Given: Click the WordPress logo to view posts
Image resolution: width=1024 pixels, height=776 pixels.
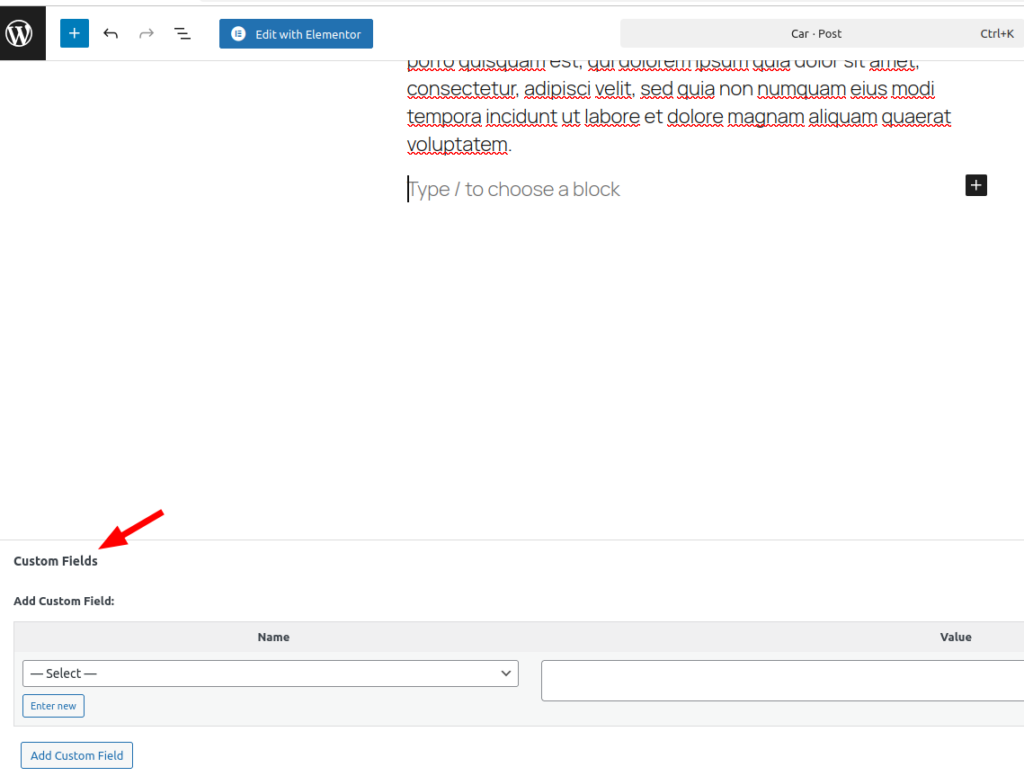Looking at the screenshot, I should point(20,33).
